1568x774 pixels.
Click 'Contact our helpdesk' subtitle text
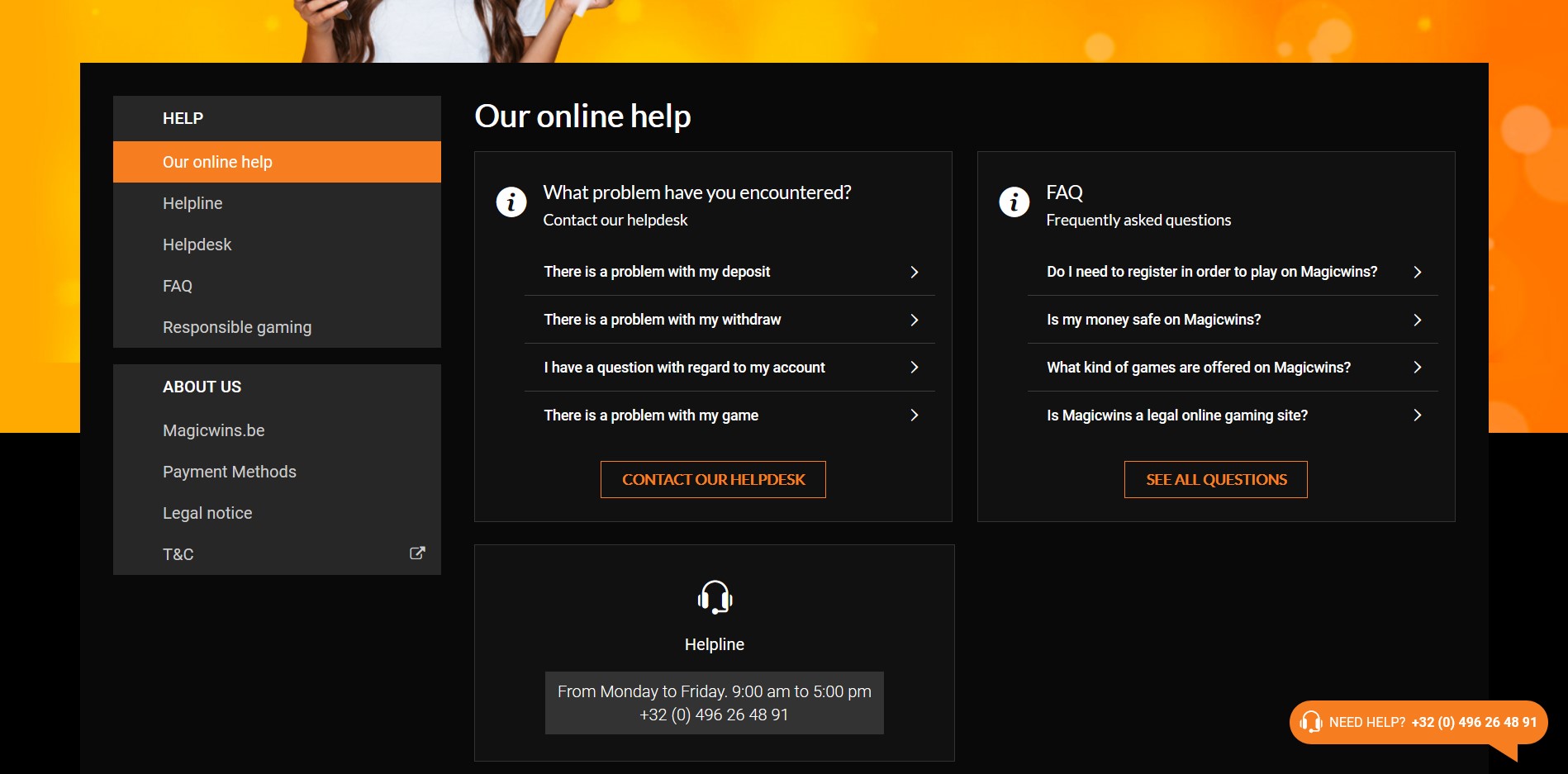click(x=615, y=221)
